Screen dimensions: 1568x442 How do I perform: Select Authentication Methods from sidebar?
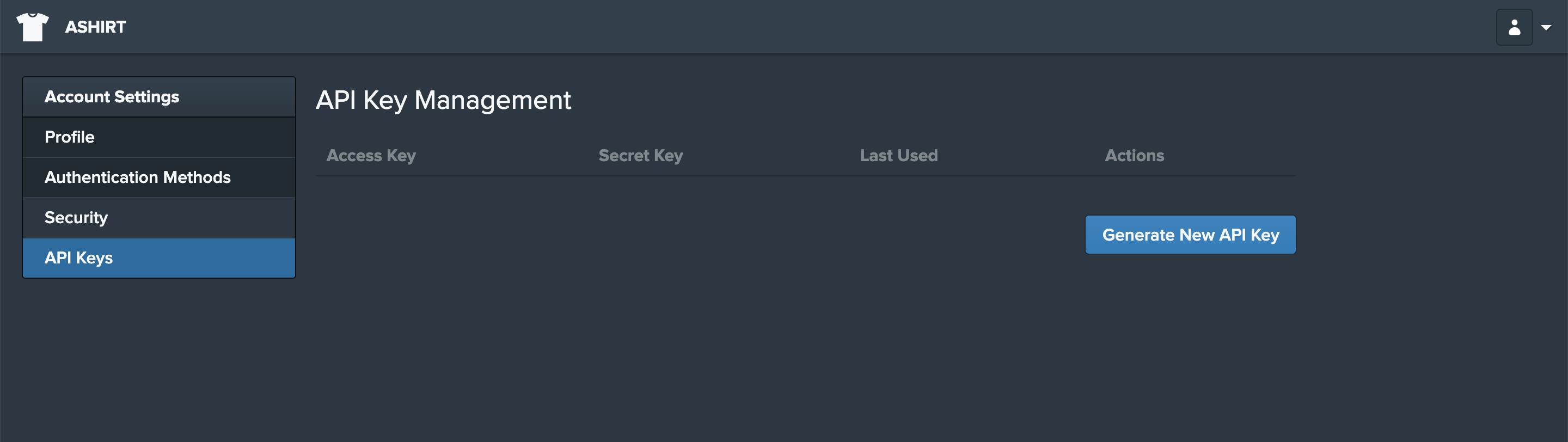(x=137, y=176)
